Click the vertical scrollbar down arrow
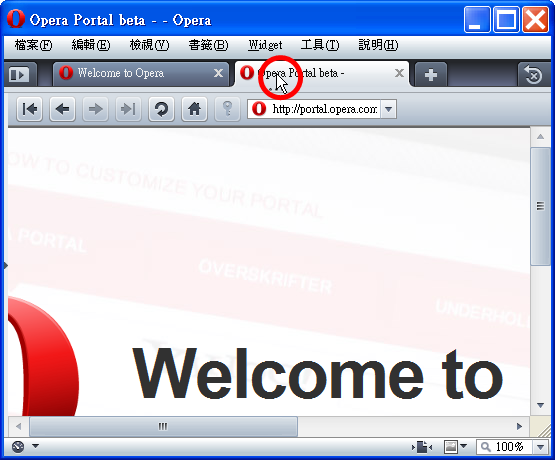Viewport: 555px width, 460px height. [540, 406]
